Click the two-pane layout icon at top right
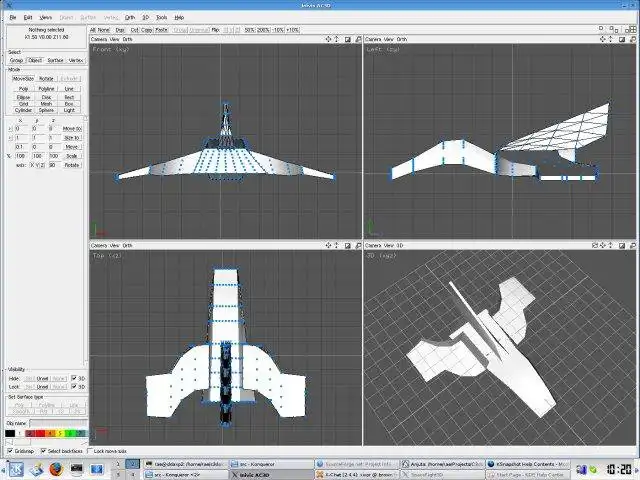 click(613, 29)
